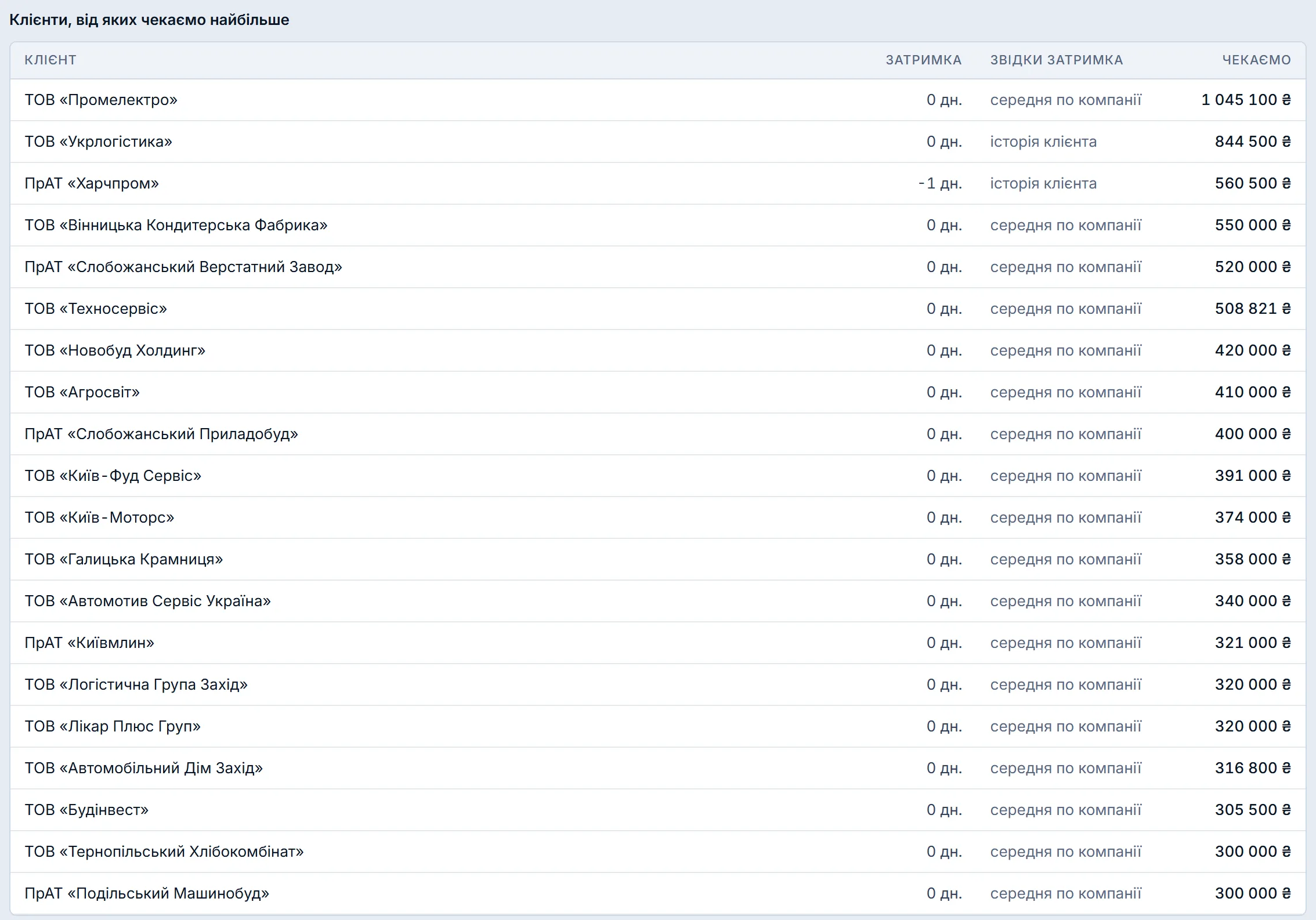Image resolution: width=1316 pixels, height=920 pixels.
Task: Open ТОВ «Автомобільний Дім Захід»
Action: pos(144,768)
